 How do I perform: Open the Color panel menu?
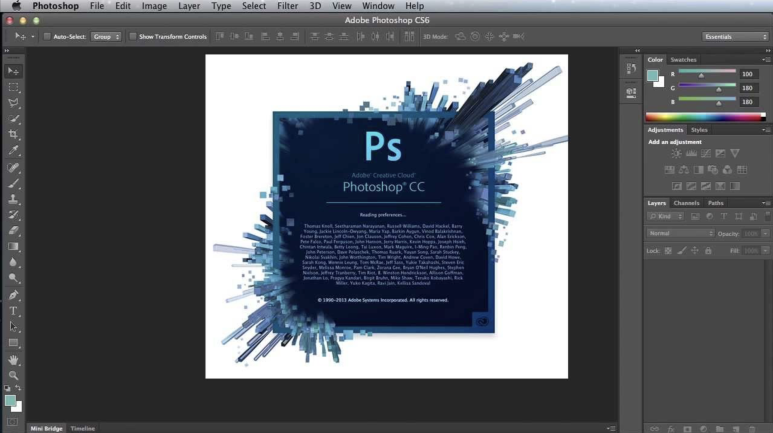coord(766,60)
